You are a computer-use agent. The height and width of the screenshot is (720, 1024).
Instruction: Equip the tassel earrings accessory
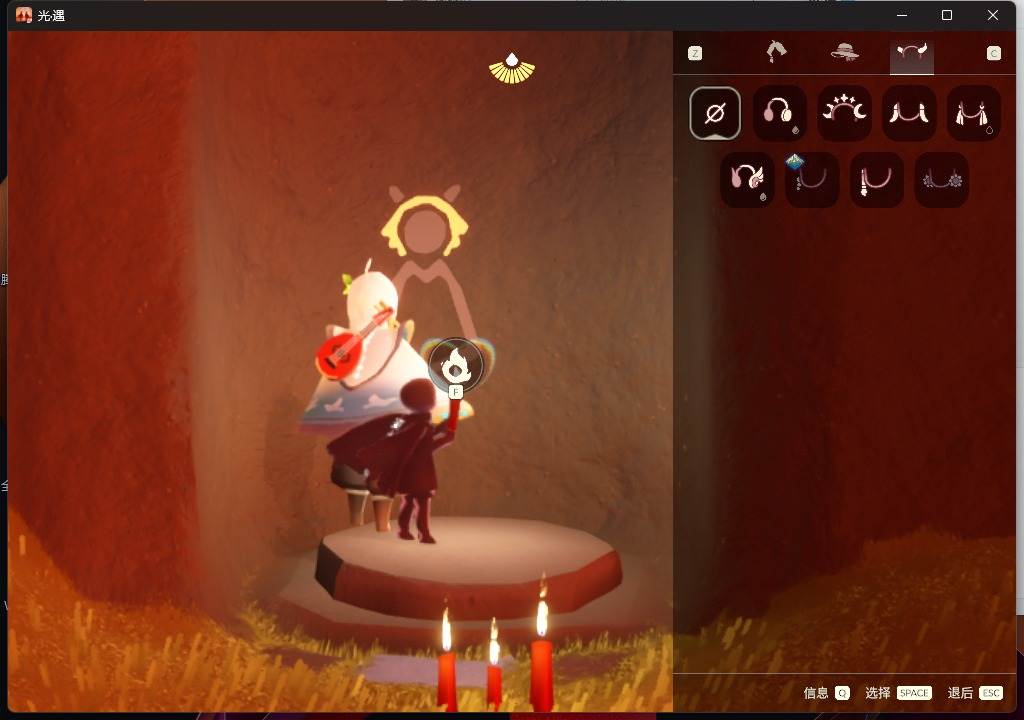pyautogui.click(x=973, y=113)
